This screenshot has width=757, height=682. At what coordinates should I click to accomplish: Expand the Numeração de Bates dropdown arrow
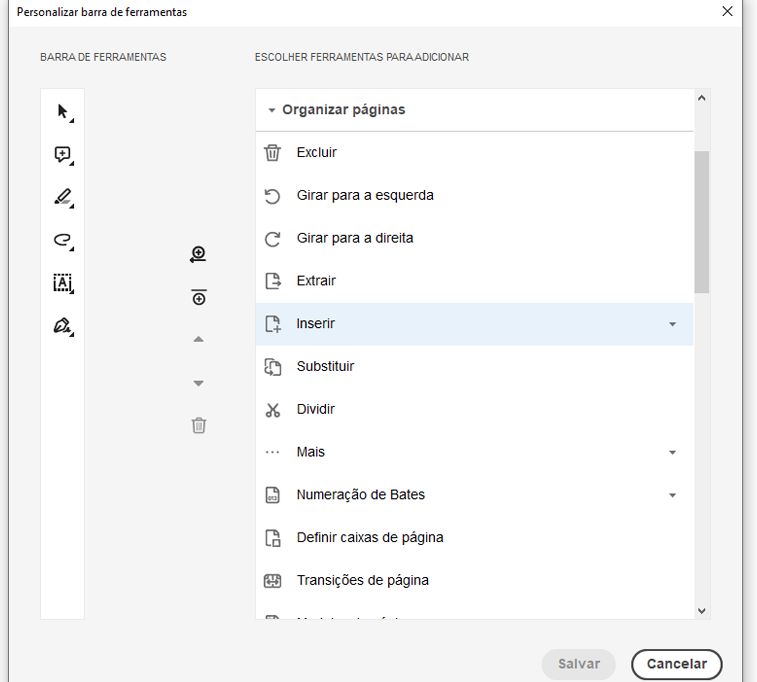click(673, 496)
